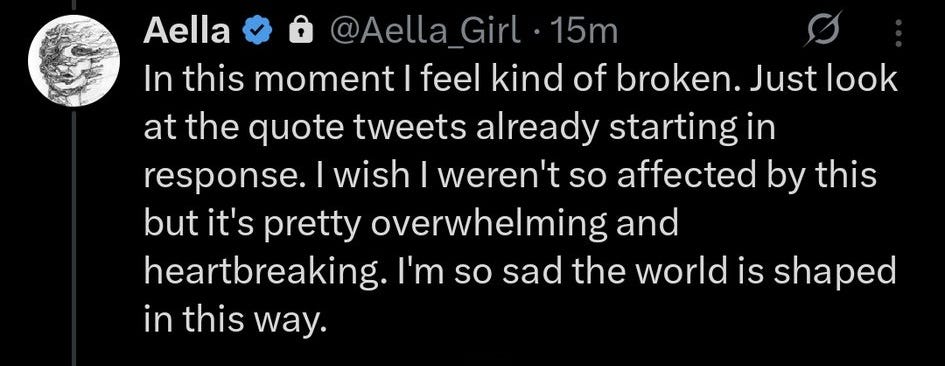
Task: Click the final line 'in this way.'
Action: [x=235, y=320]
